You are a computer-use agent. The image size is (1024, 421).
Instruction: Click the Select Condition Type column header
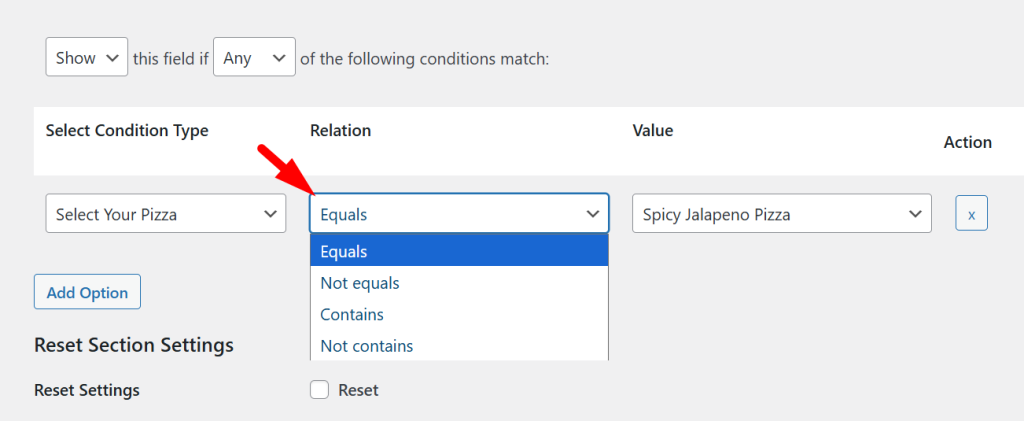click(127, 131)
